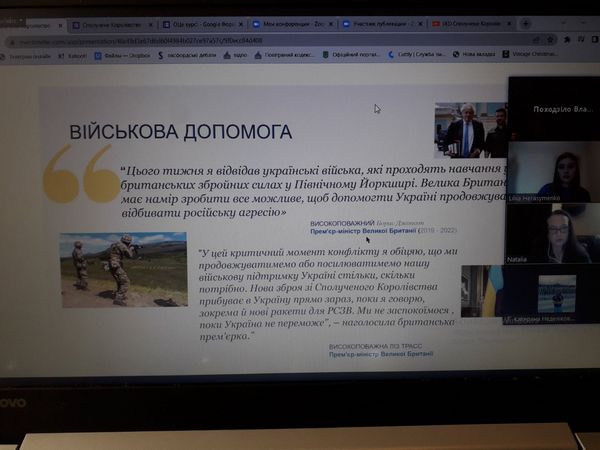Open the 'Cuttly' bookmark
The height and width of the screenshot is (450, 600).
(417, 54)
